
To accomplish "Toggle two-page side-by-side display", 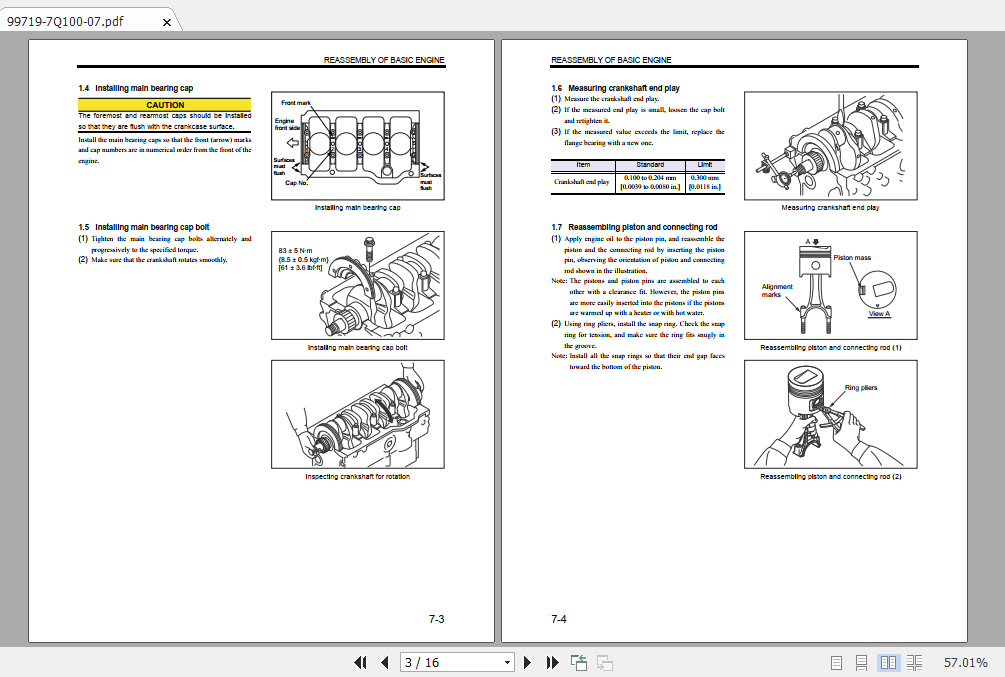I will point(888,662).
